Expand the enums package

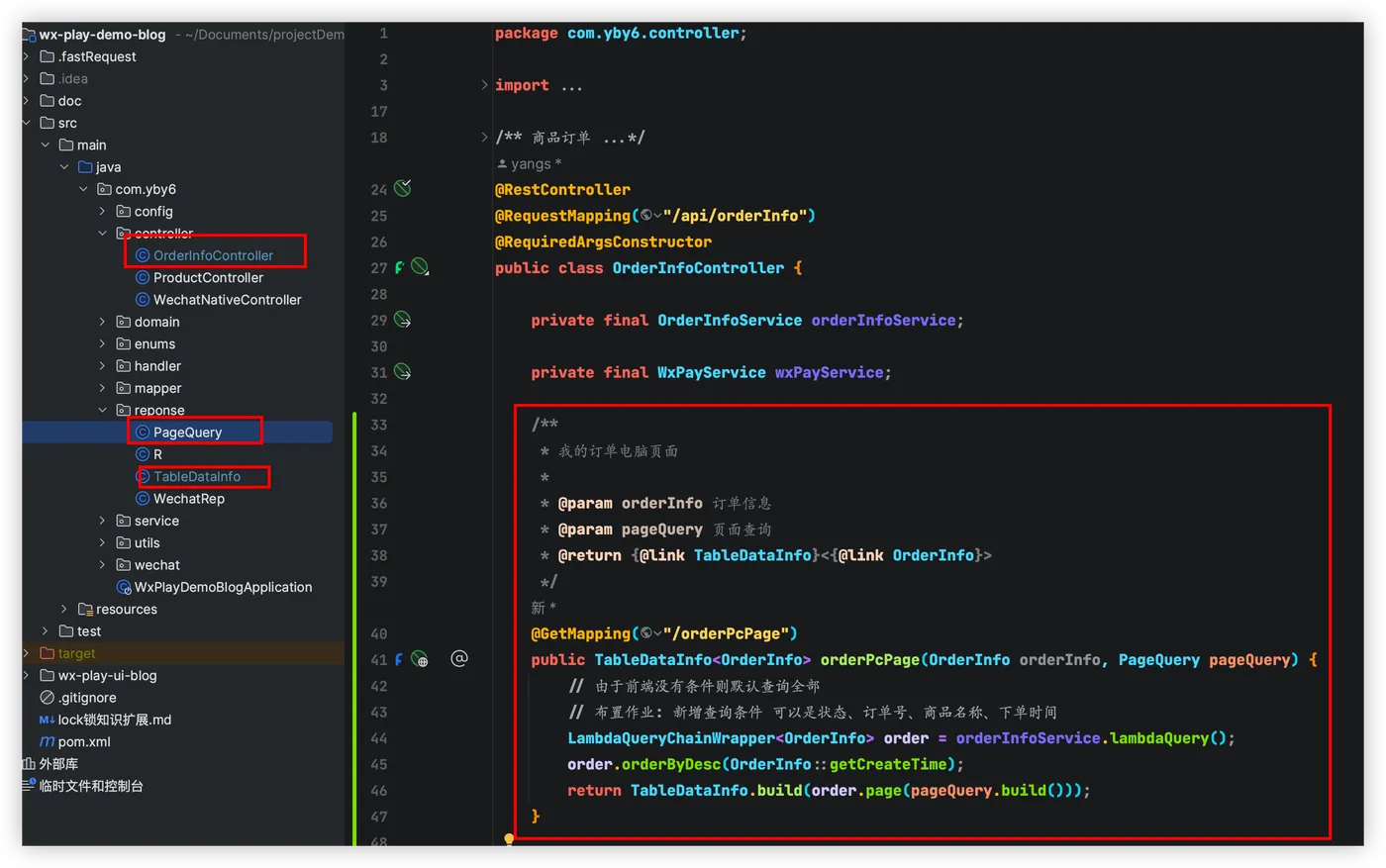pyautogui.click(x=102, y=343)
